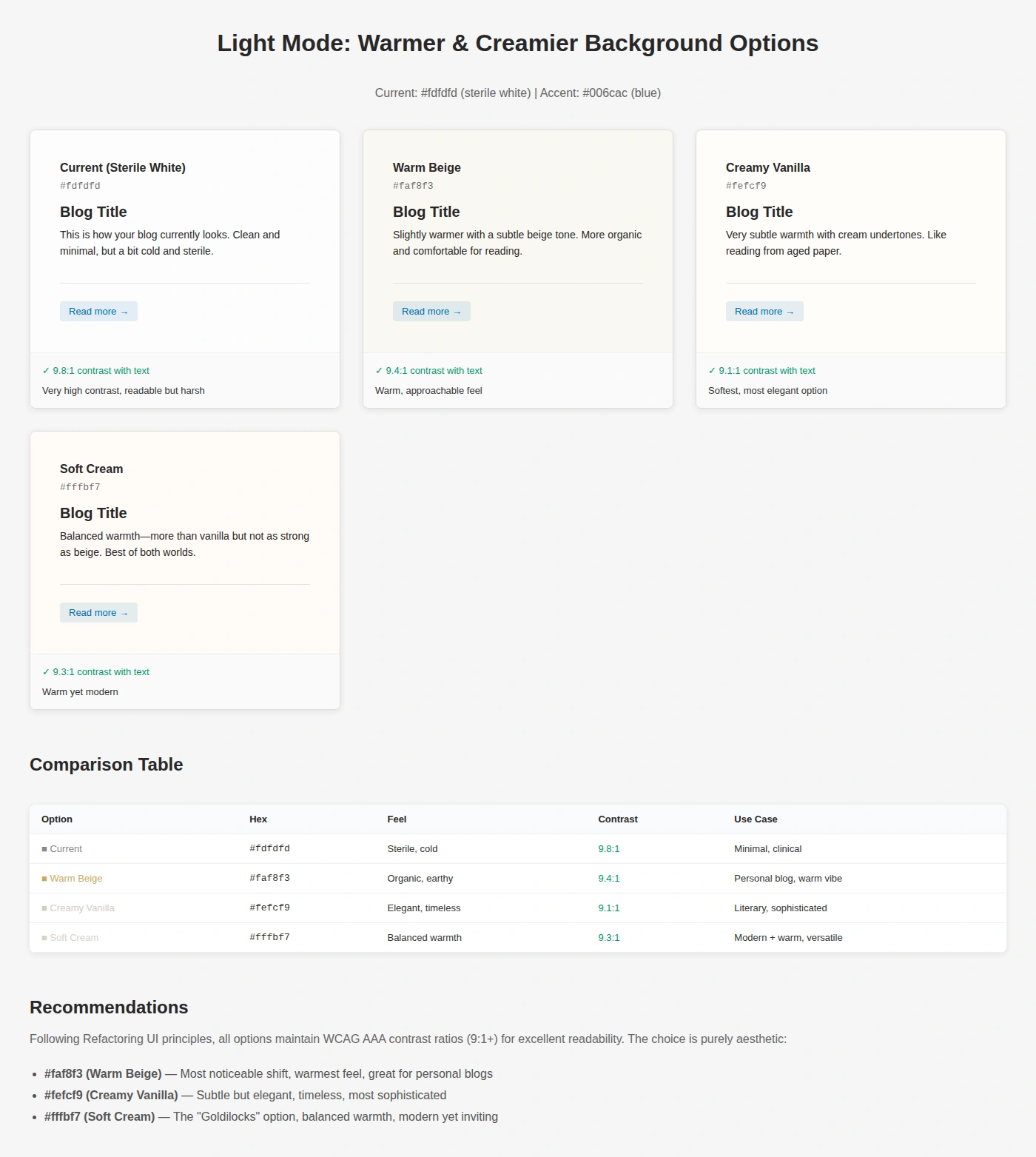Click Read more in the Current (Sterile White) card

98,312
